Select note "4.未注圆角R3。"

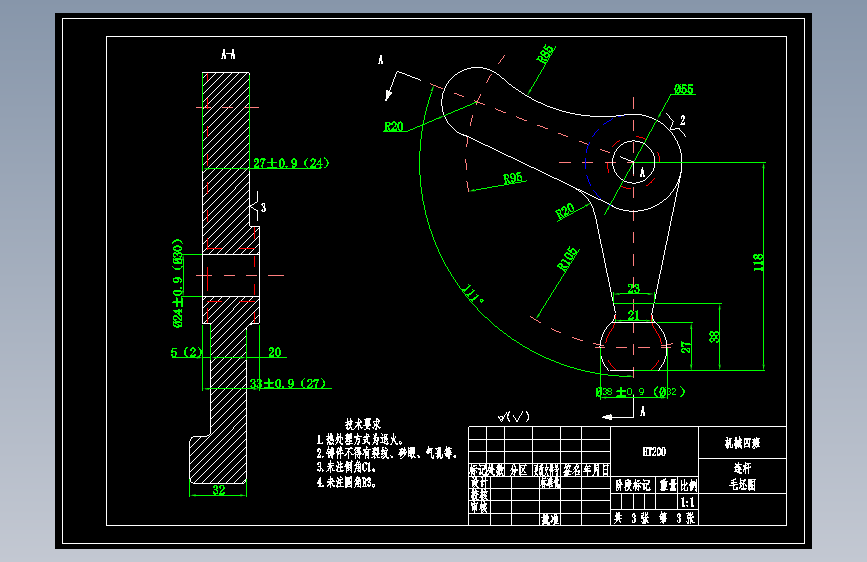pyautogui.click(x=347, y=482)
